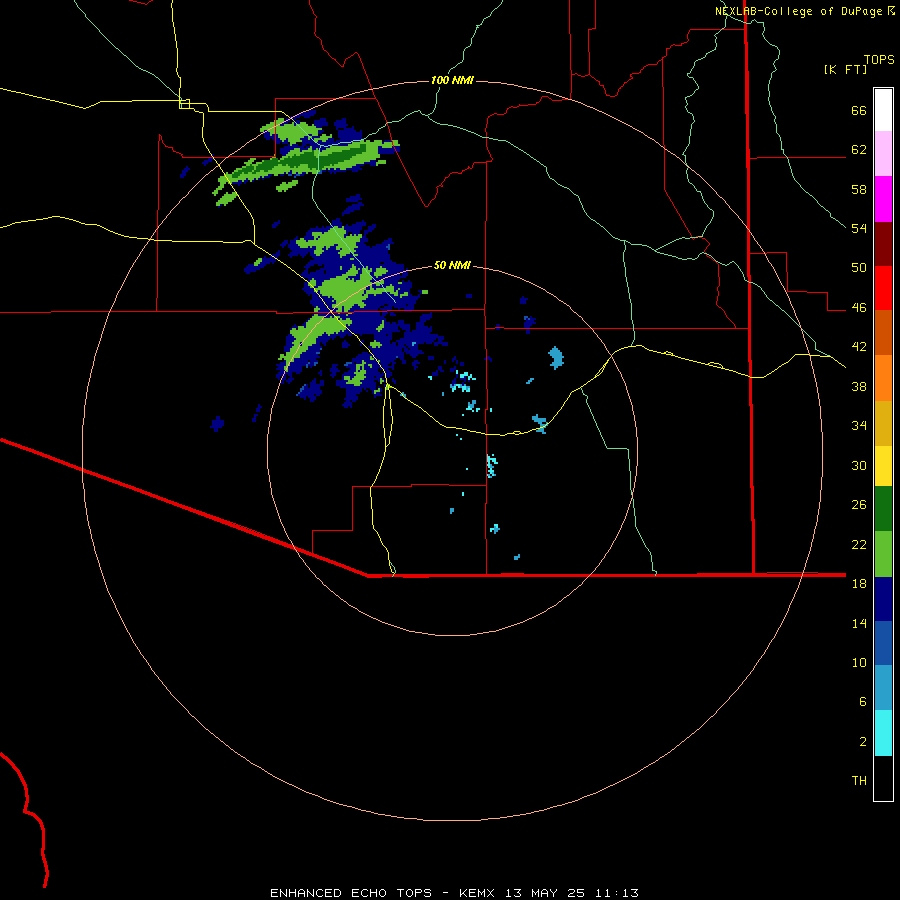Image resolution: width=900 pixels, height=900 pixels.
Task: Select the [K FT] units label
Action: pyautogui.click(x=845, y=69)
